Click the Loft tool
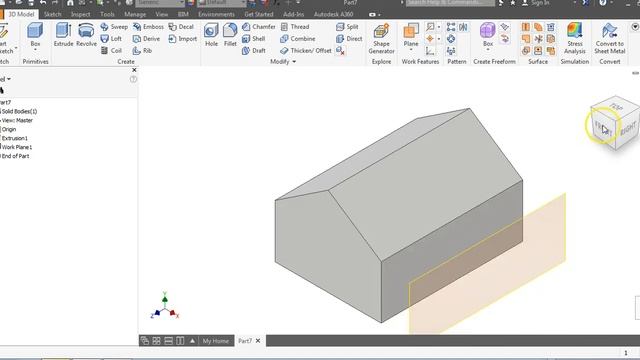 point(111,39)
